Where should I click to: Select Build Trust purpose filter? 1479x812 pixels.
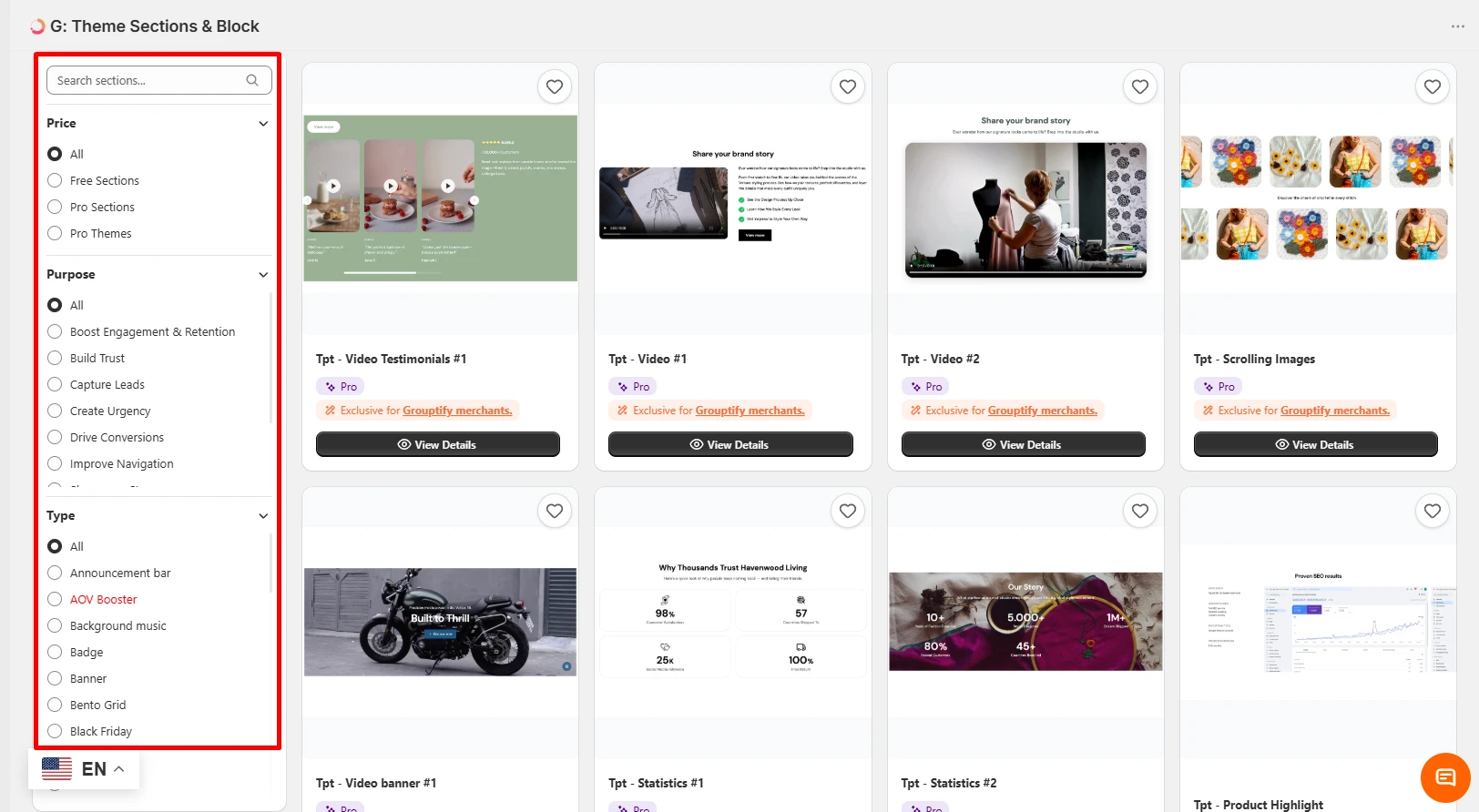[55, 358]
